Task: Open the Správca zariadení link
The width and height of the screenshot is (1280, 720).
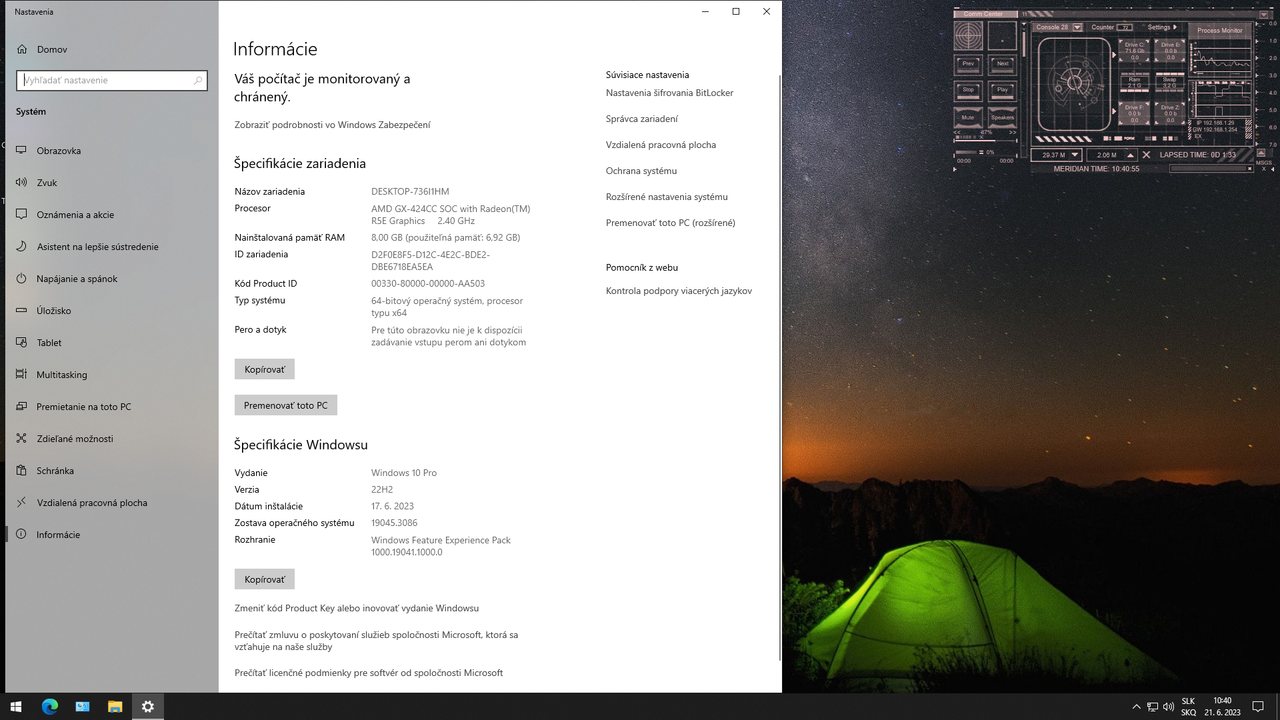Action: point(641,119)
